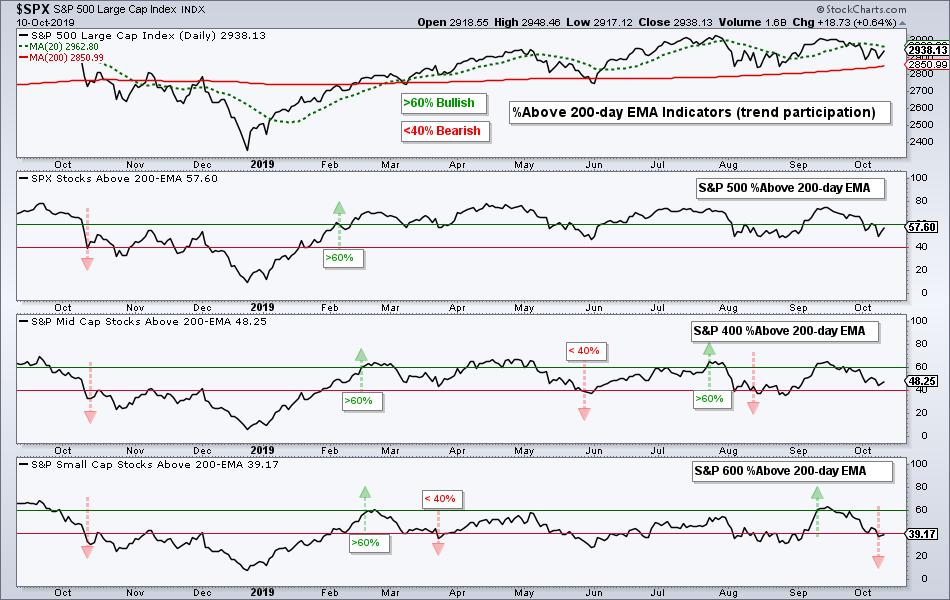Click the red 2850.99 tag on right axis

click(x=927, y=65)
